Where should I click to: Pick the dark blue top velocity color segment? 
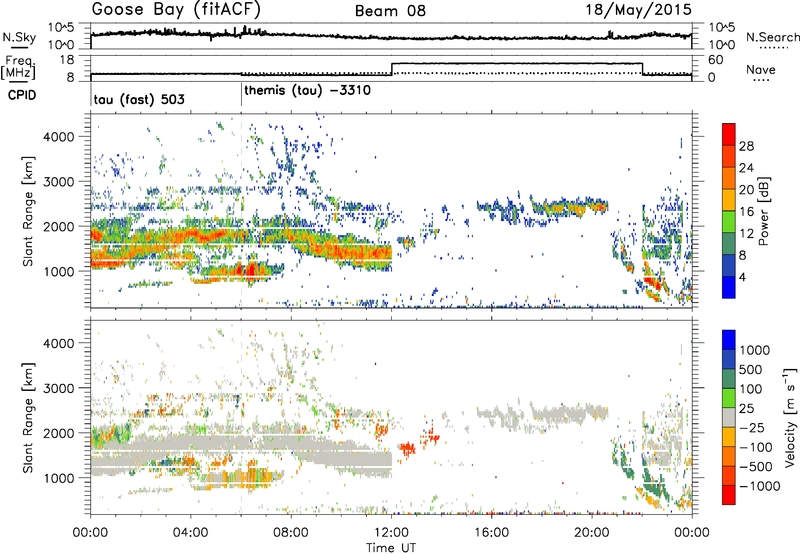tap(729, 340)
